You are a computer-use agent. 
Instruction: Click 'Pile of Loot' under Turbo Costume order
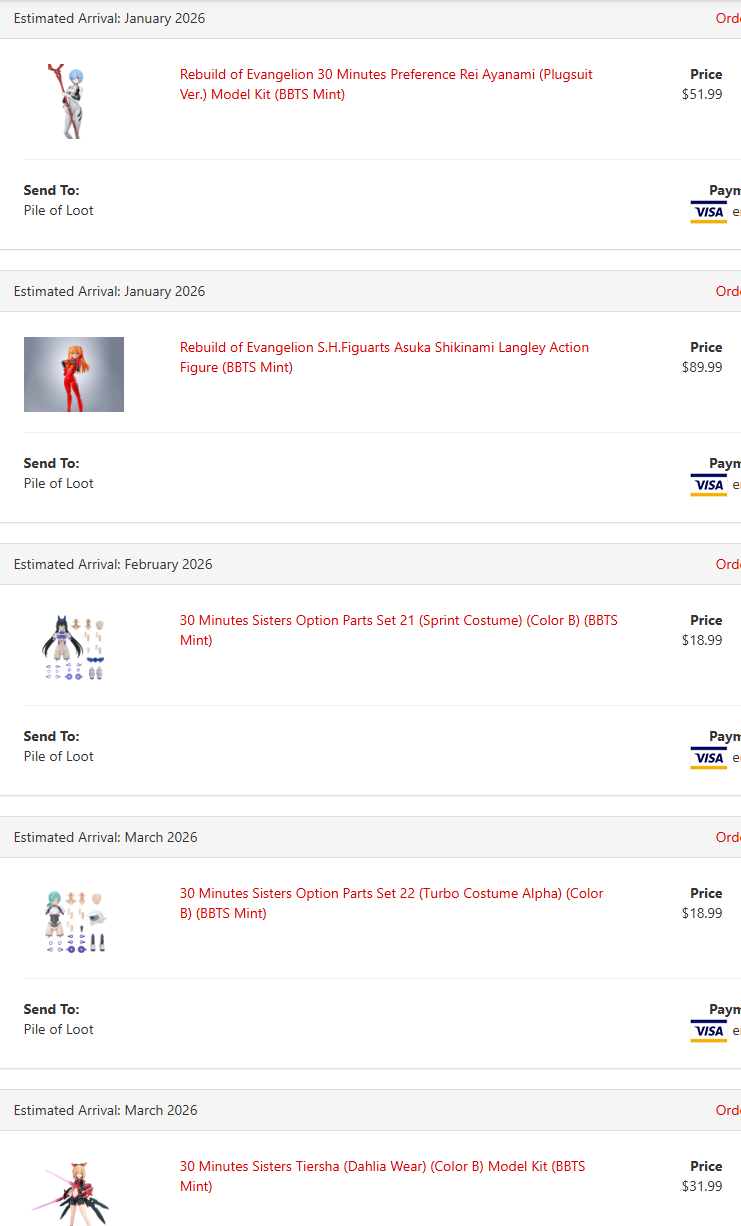59,1029
